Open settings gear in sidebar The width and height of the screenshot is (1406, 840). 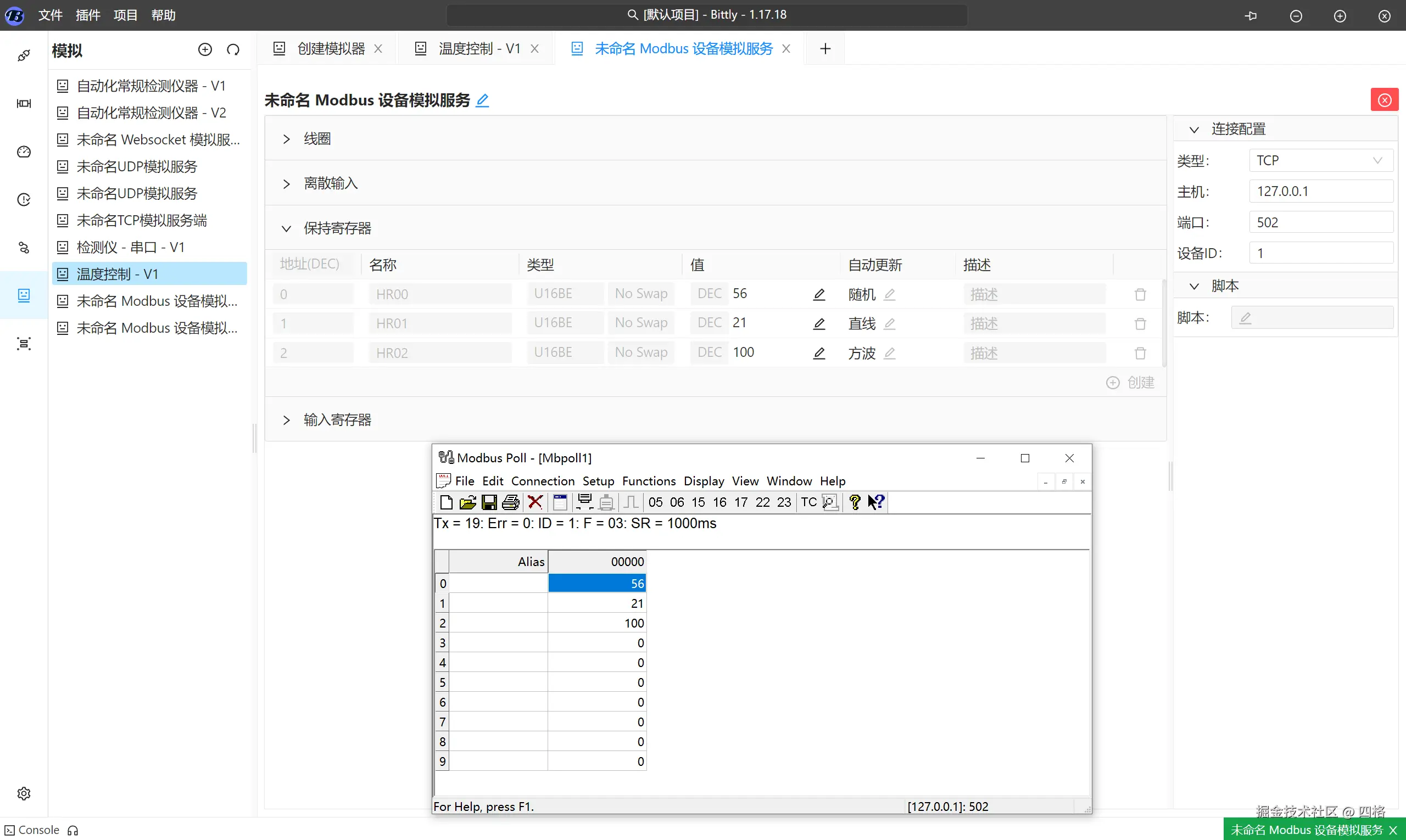(24, 793)
